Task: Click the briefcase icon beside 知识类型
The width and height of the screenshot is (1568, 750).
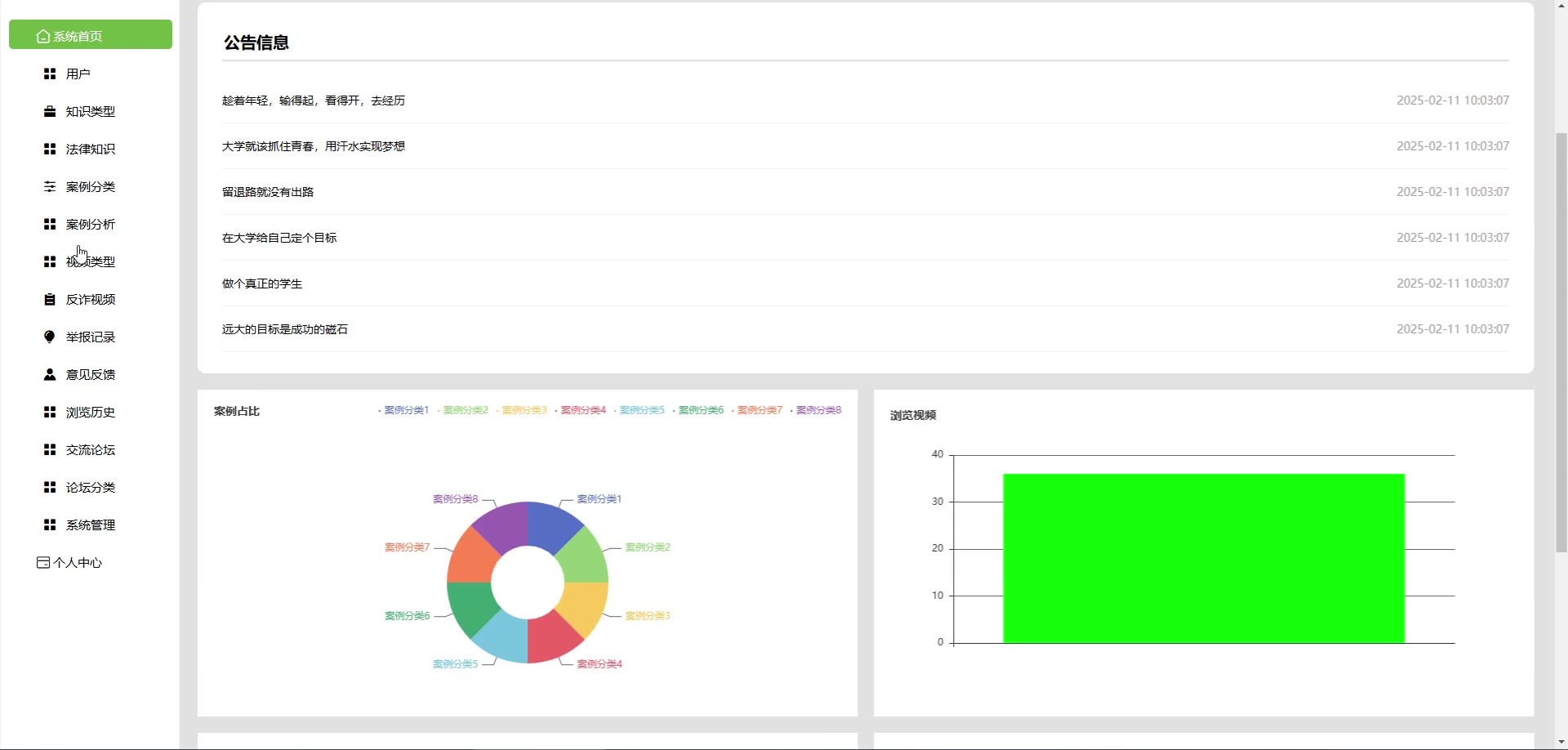Action: point(50,111)
